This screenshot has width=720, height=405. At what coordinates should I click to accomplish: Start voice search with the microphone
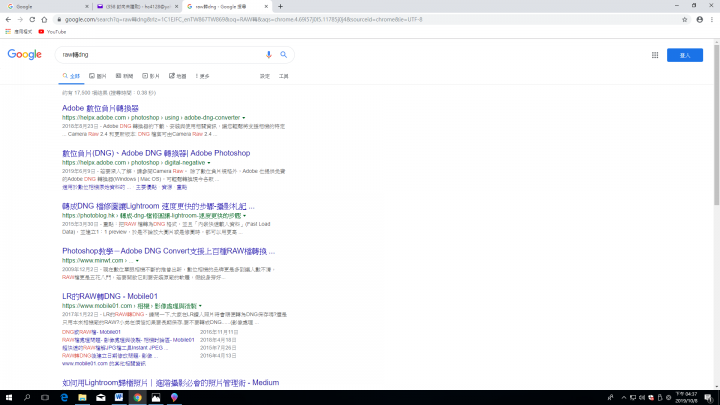(269, 55)
